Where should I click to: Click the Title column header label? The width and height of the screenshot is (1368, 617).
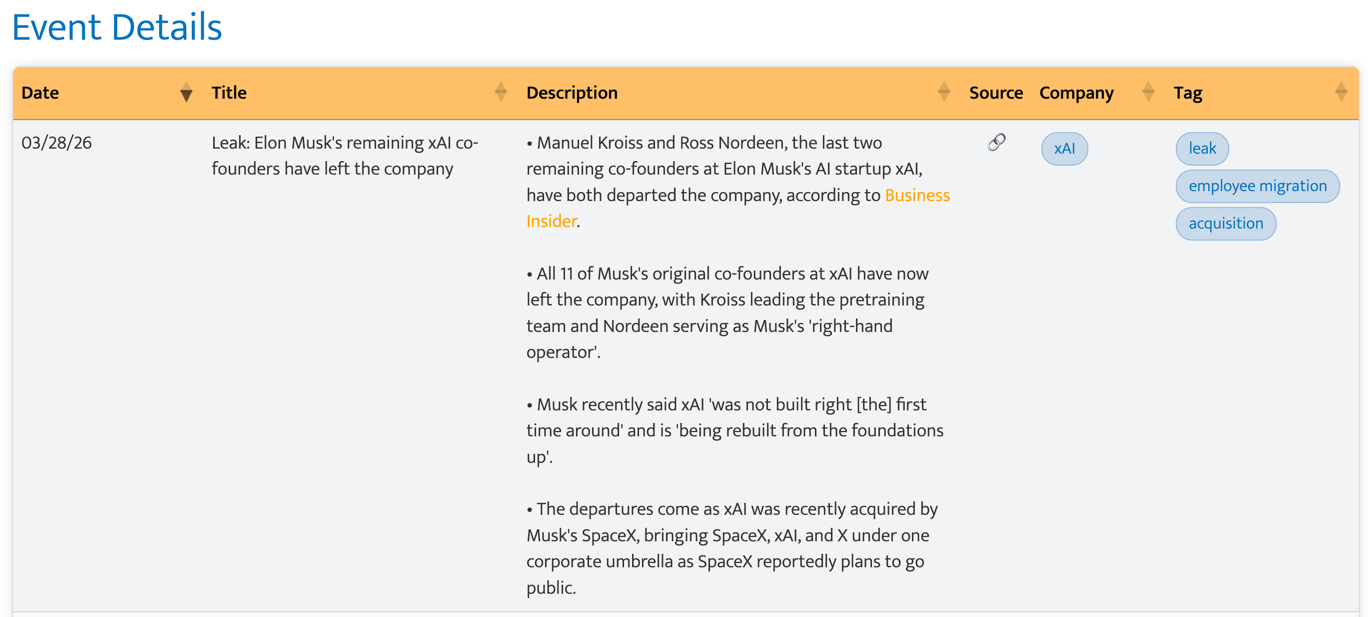229,93
